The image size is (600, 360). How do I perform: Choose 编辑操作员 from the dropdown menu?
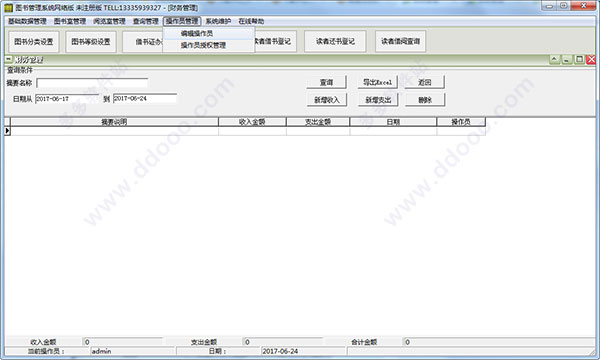(x=209, y=34)
